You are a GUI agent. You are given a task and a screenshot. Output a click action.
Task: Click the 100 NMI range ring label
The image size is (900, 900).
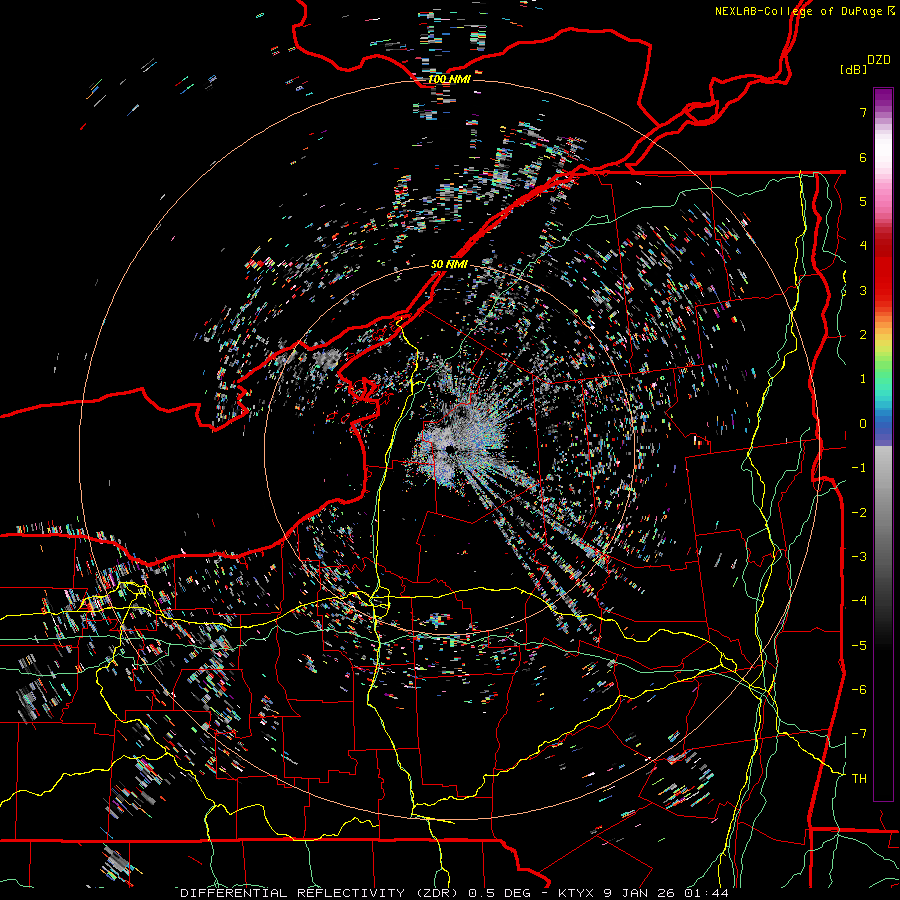[x=449, y=79]
